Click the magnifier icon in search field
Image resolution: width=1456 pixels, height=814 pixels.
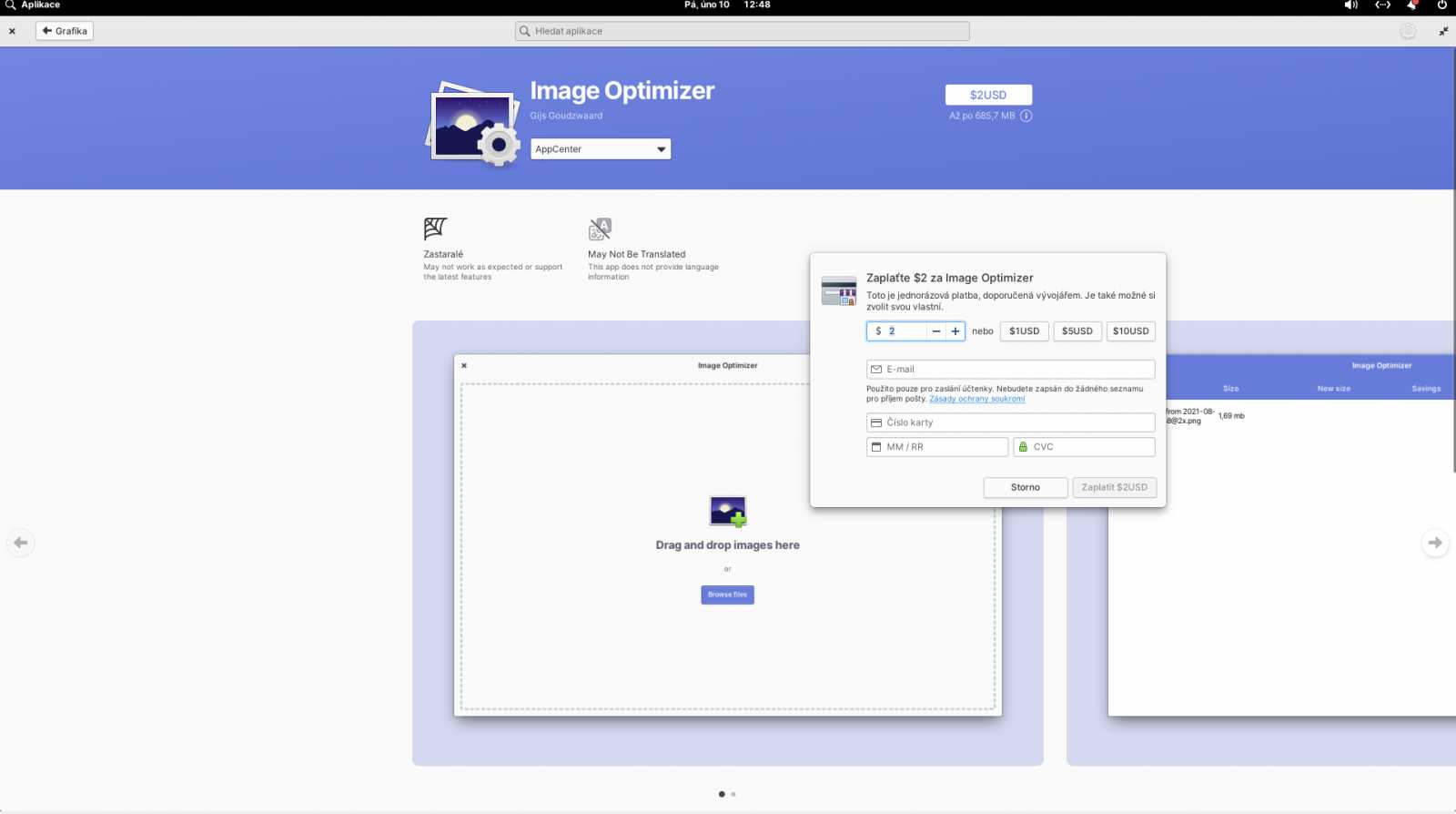(525, 31)
